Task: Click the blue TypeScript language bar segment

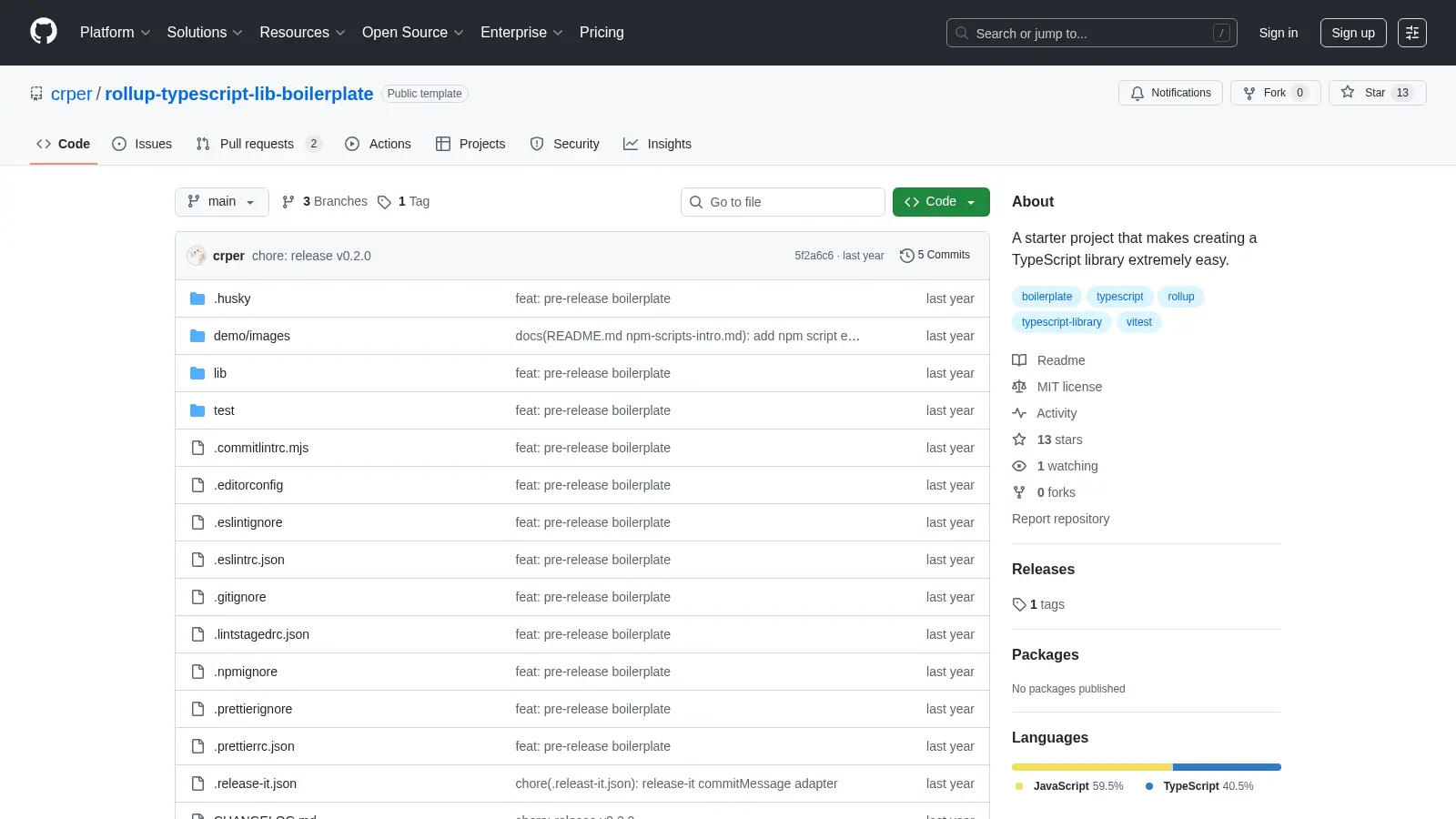Action: pyautogui.click(x=1227, y=767)
